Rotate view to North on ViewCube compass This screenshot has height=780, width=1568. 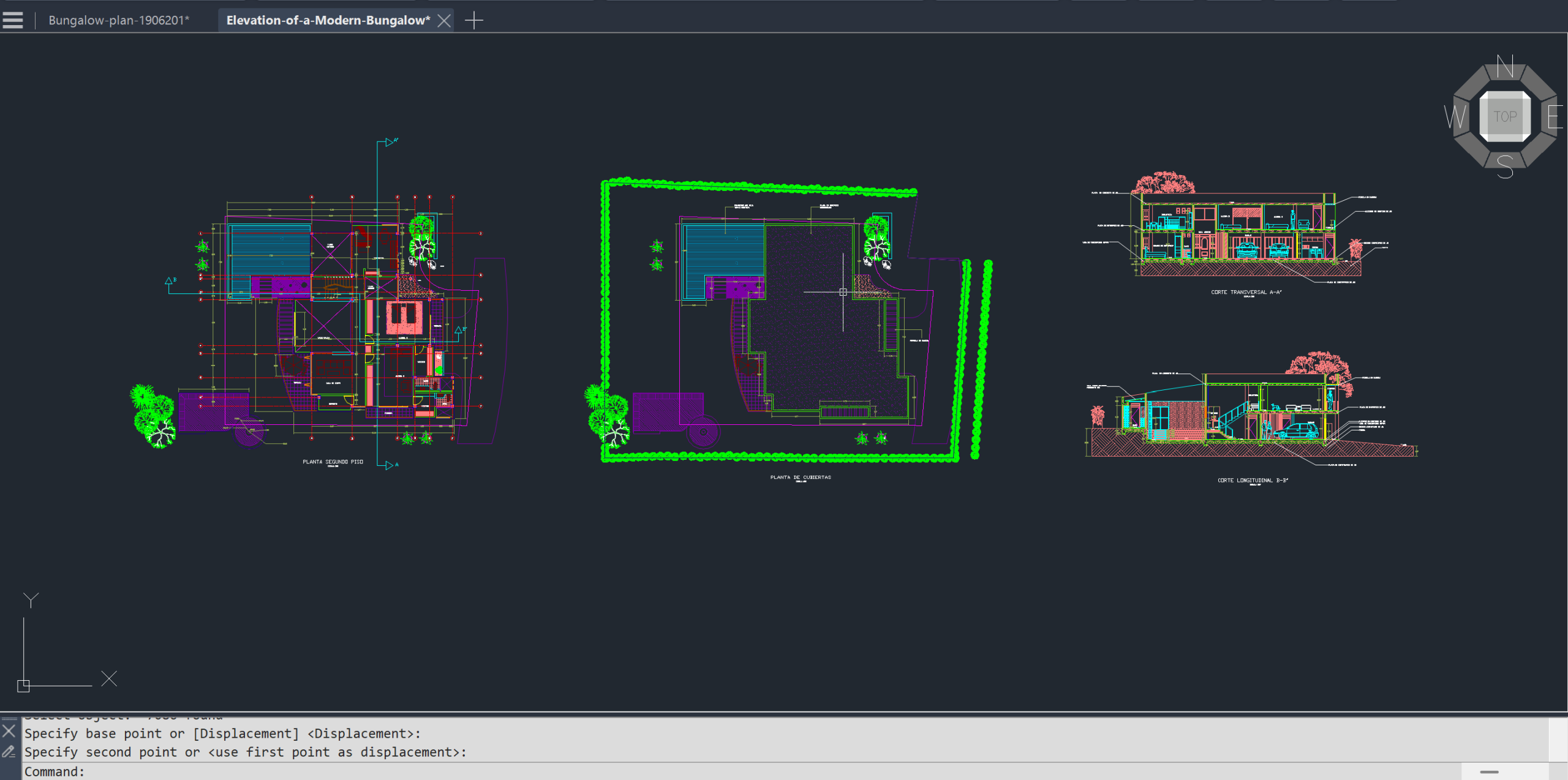click(x=1505, y=66)
